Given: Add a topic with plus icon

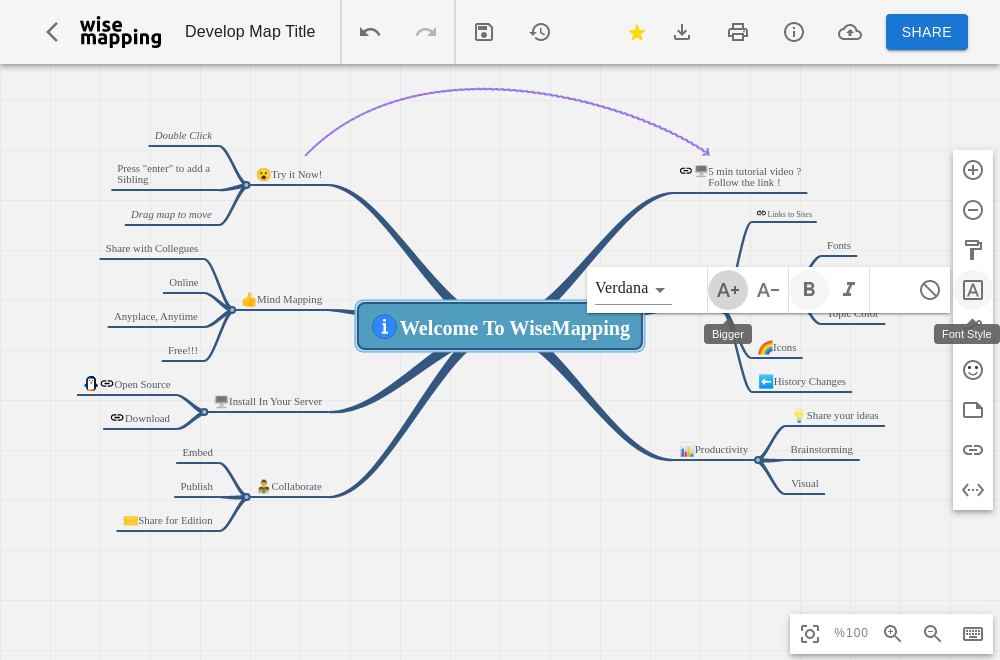Looking at the screenshot, I should tap(973, 170).
